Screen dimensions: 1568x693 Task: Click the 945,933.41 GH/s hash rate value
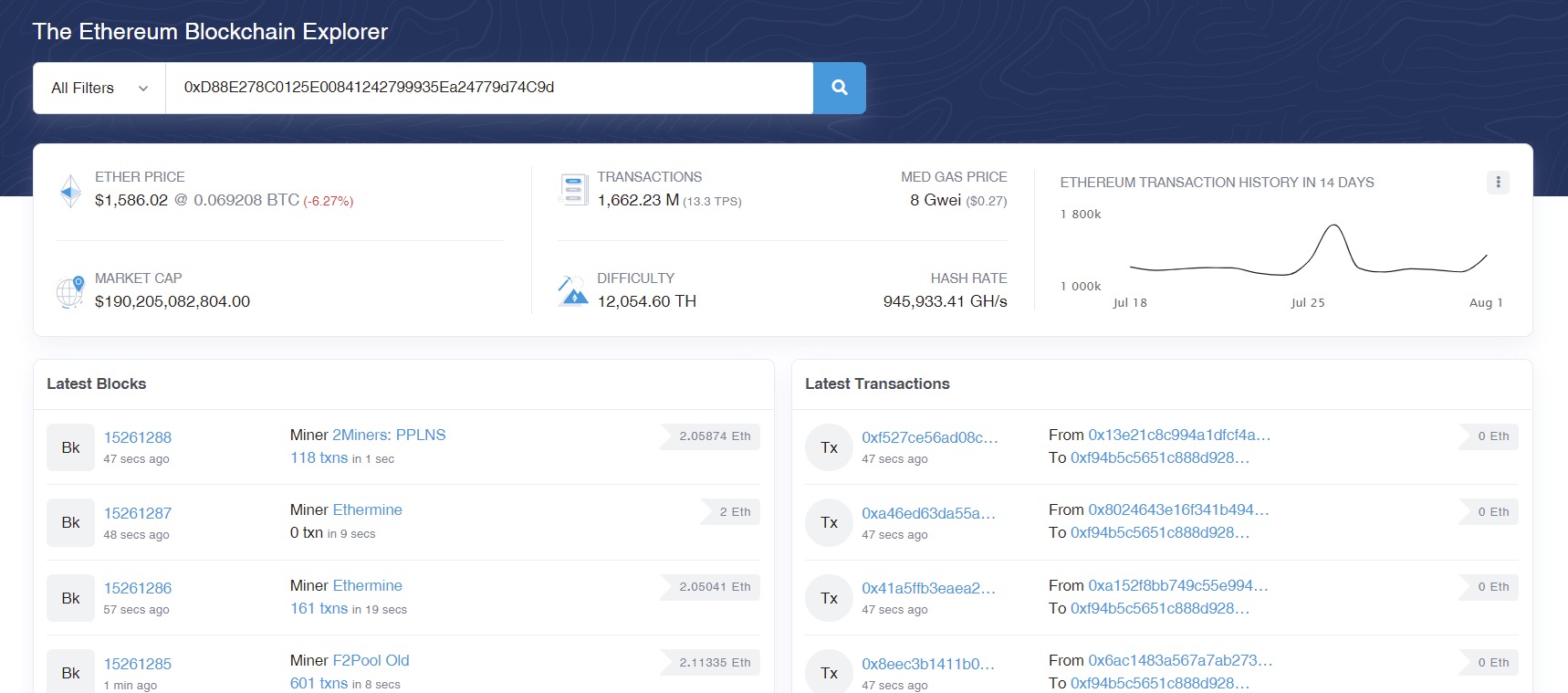[x=946, y=301]
